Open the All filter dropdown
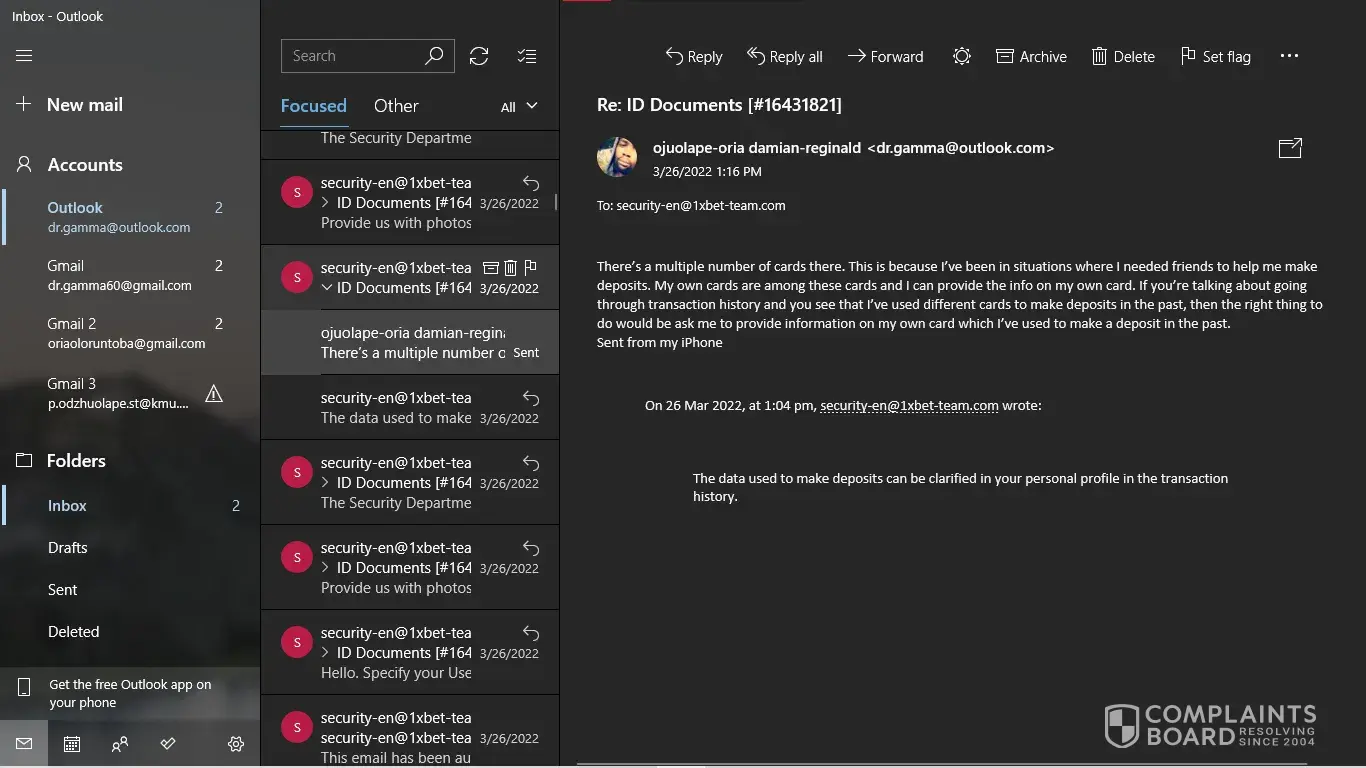Screen dimensions: 1366x768 [x=519, y=106]
